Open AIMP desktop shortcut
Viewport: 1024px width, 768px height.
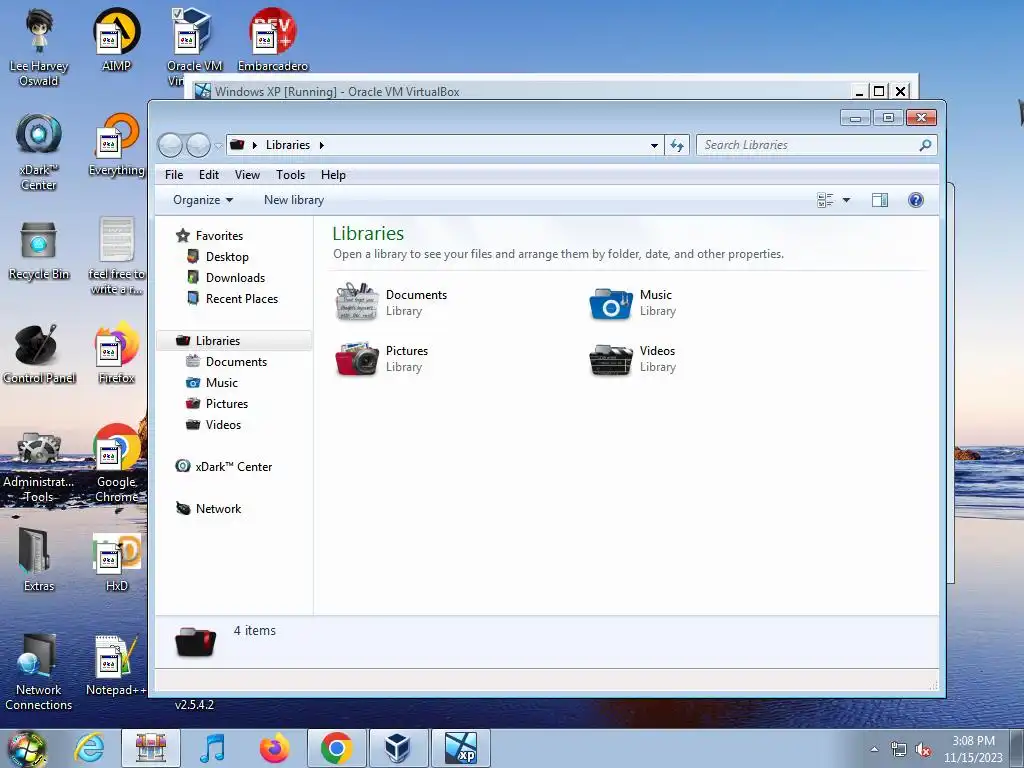[x=116, y=39]
